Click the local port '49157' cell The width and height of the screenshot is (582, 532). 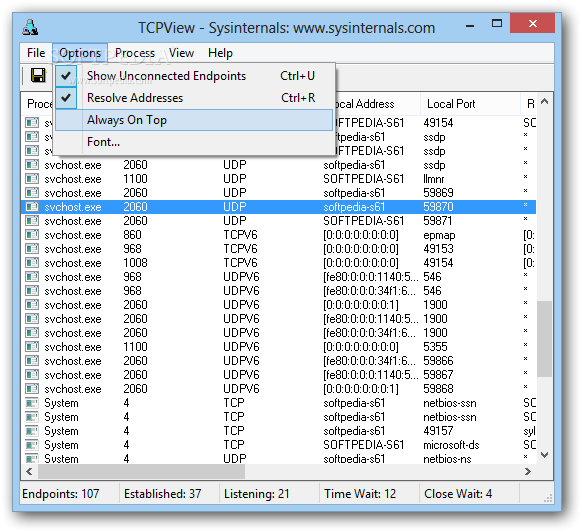pos(438,431)
